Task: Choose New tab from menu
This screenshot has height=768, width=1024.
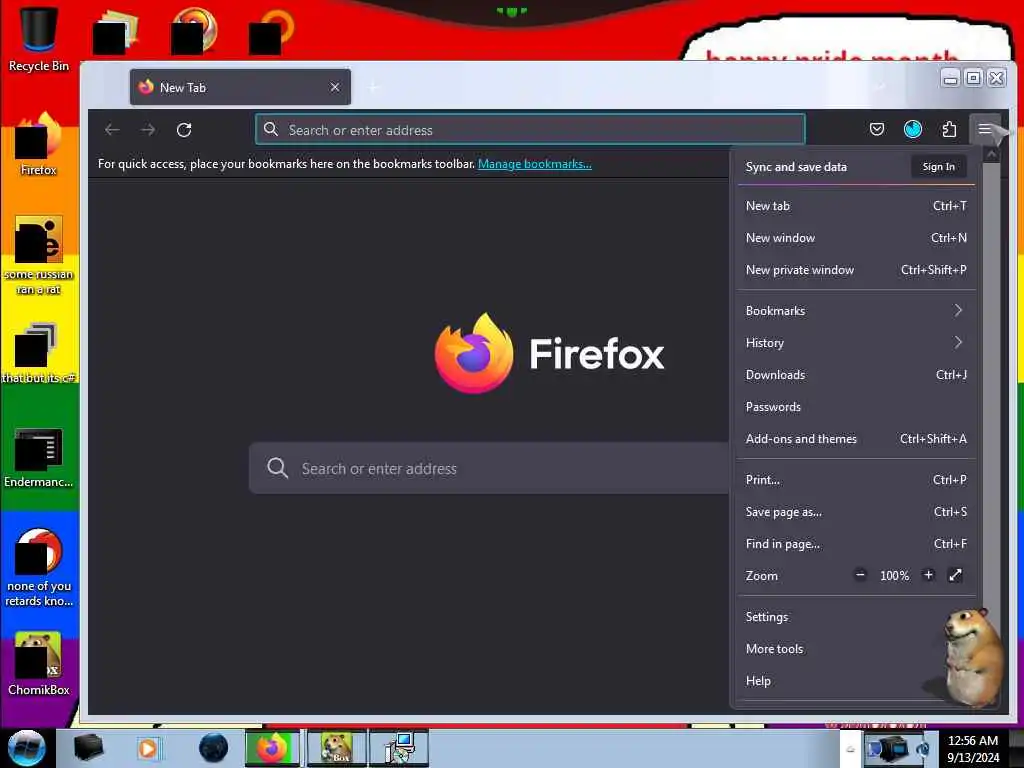Action: pyautogui.click(x=856, y=206)
